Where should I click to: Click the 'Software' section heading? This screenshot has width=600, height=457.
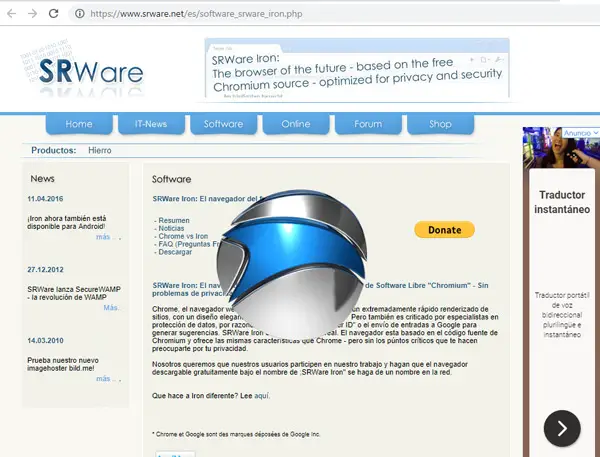(x=171, y=179)
